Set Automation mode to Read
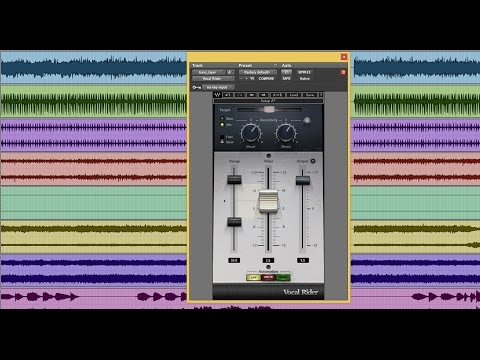 point(283,277)
